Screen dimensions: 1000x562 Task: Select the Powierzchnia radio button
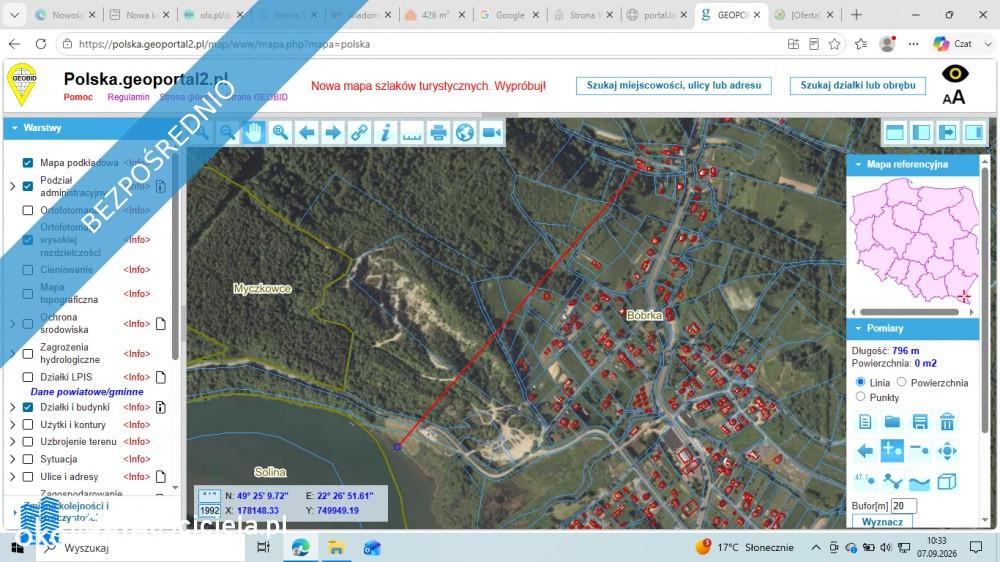[x=902, y=382]
